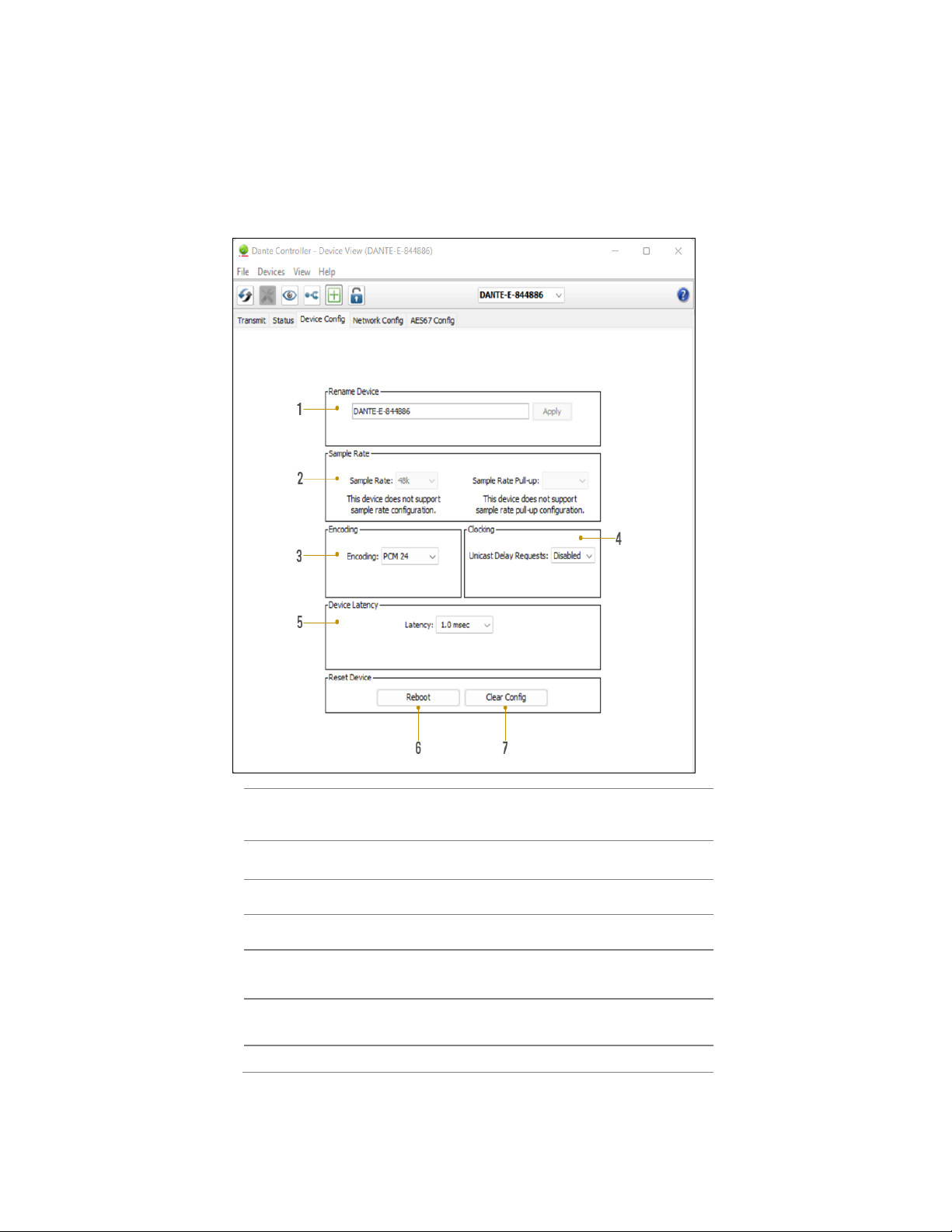Click the green plus toolbar icon
Image resolution: width=952 pixels, height=1232 pixels.
pyautogui.click(x=334, y=295)
